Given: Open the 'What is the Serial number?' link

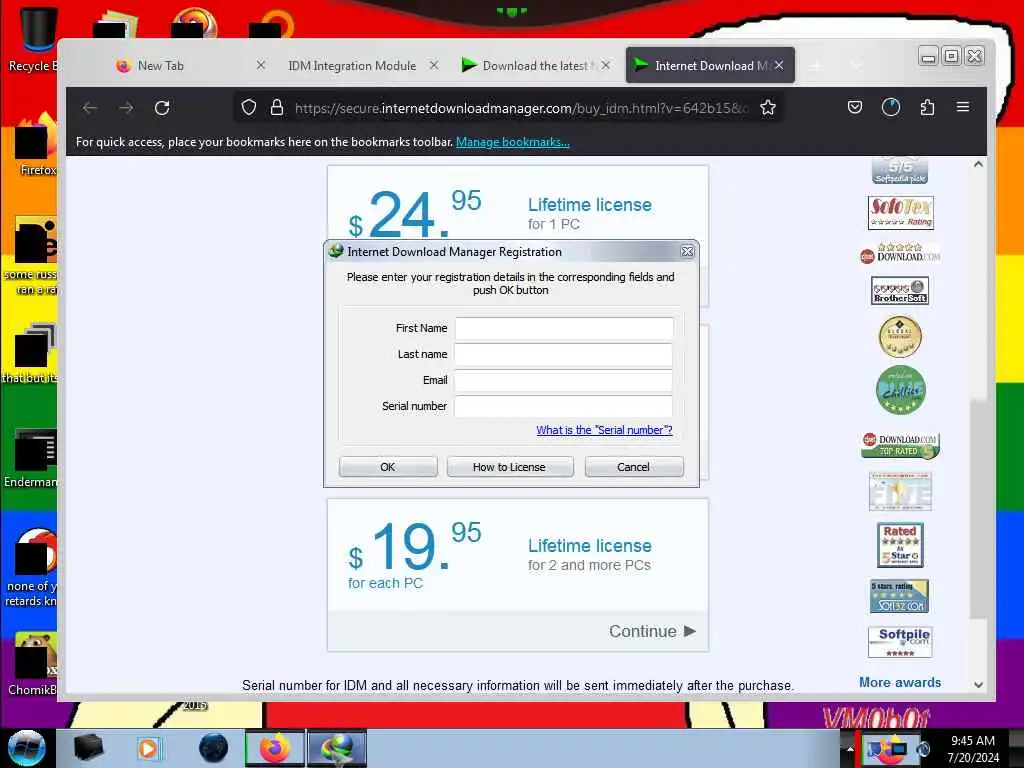Looking at the screenshot, I should click(604, 430).
